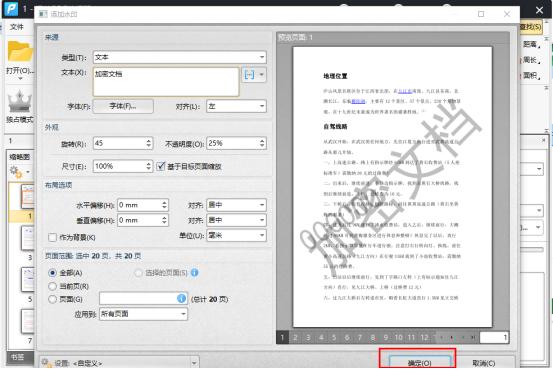Click the 不透明度(O) stepper showing 25%
Image resolution: width=553 pixels, height=369 pixels.
coord(236,143)
